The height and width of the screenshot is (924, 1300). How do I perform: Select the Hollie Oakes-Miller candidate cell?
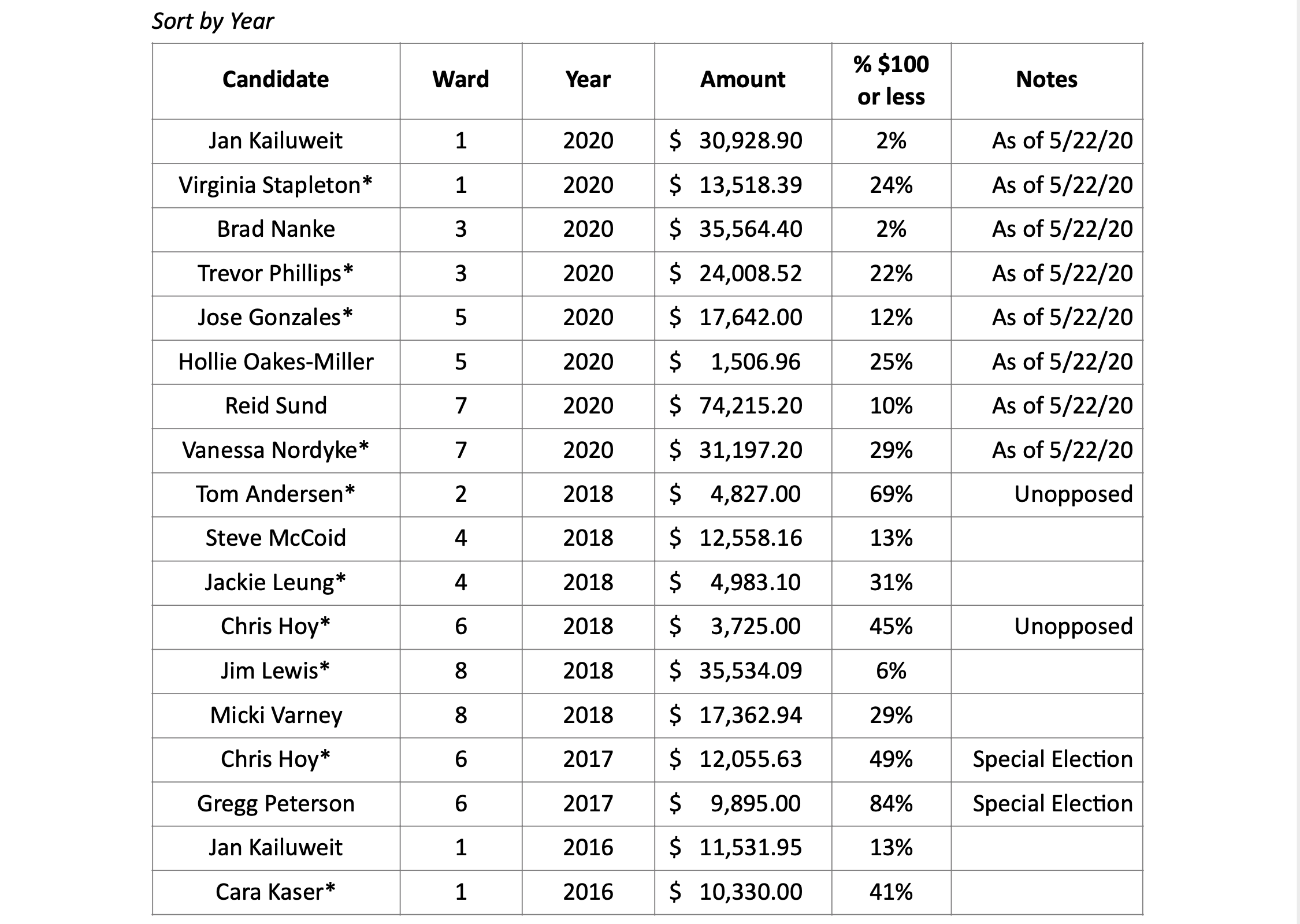click(x=276, y=362)
